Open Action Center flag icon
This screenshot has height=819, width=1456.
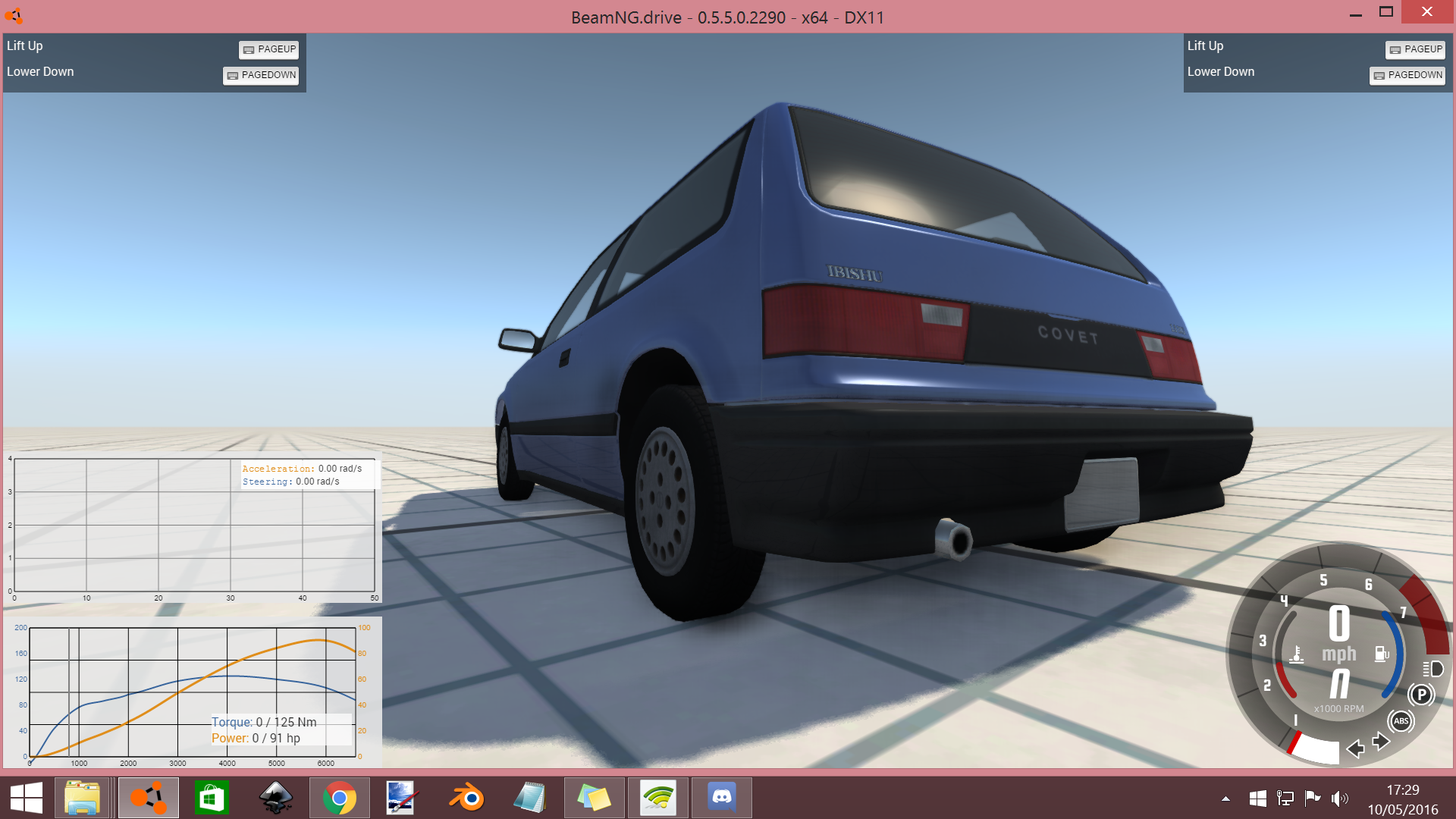pos(1313,798)
